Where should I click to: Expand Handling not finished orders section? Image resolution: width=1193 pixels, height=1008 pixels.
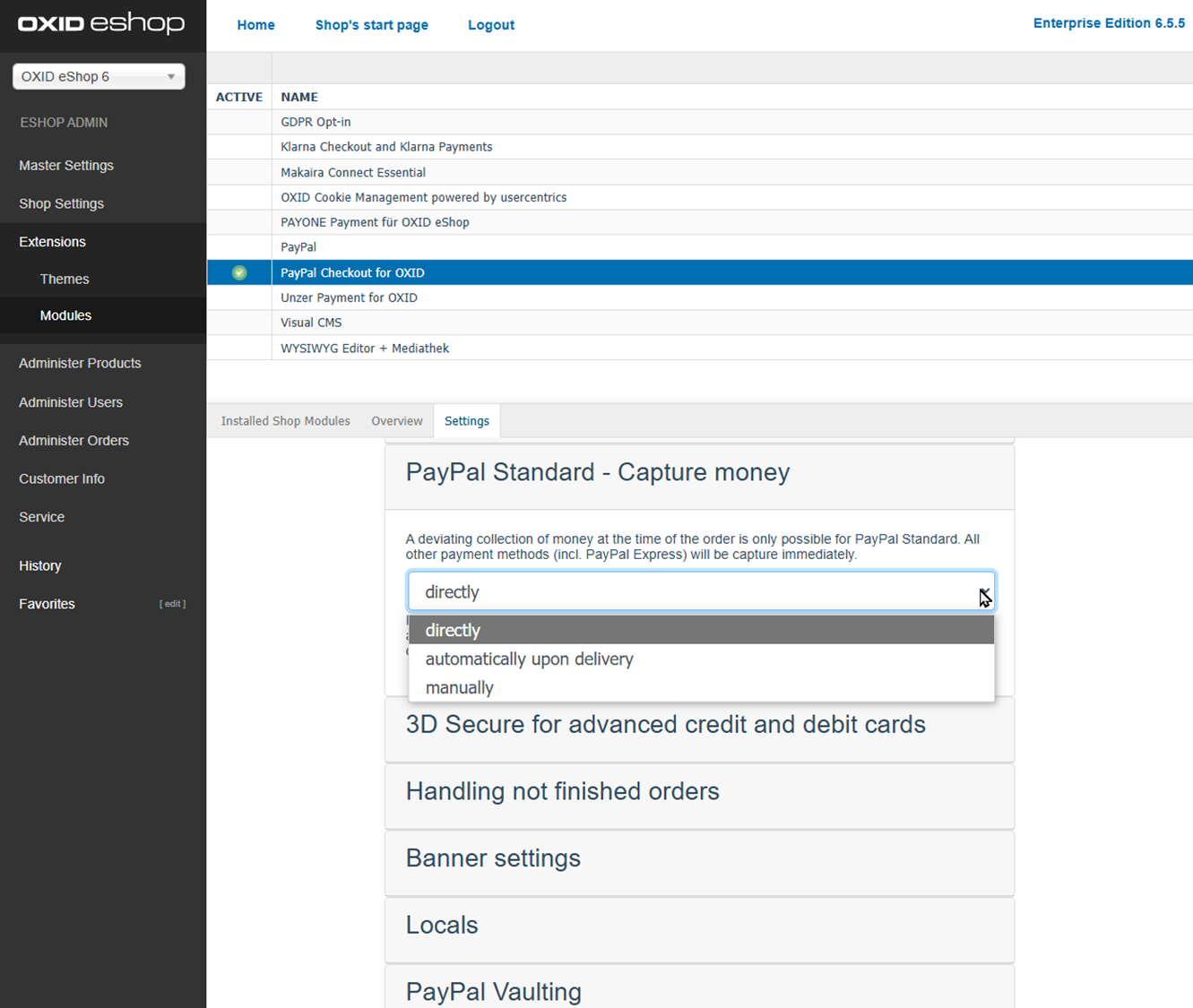pyautogui.click(x=562, y=791)
